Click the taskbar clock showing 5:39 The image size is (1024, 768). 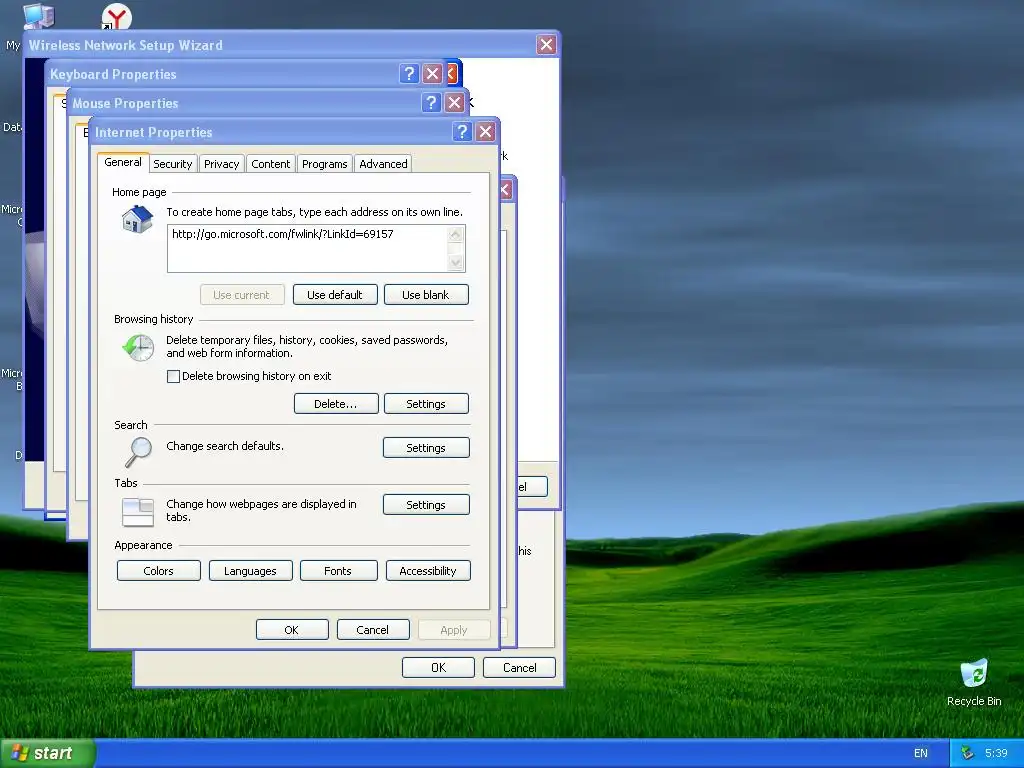click(996, 753)
